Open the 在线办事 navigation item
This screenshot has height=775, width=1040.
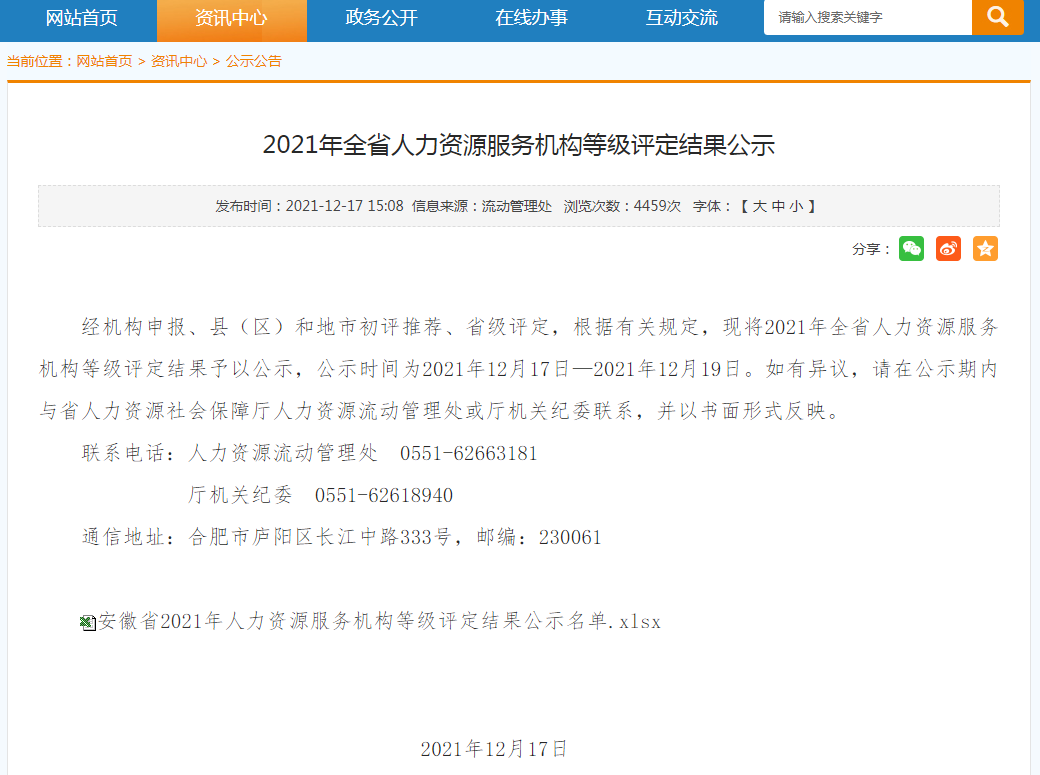pyautogui.click(x=531, y=18)
